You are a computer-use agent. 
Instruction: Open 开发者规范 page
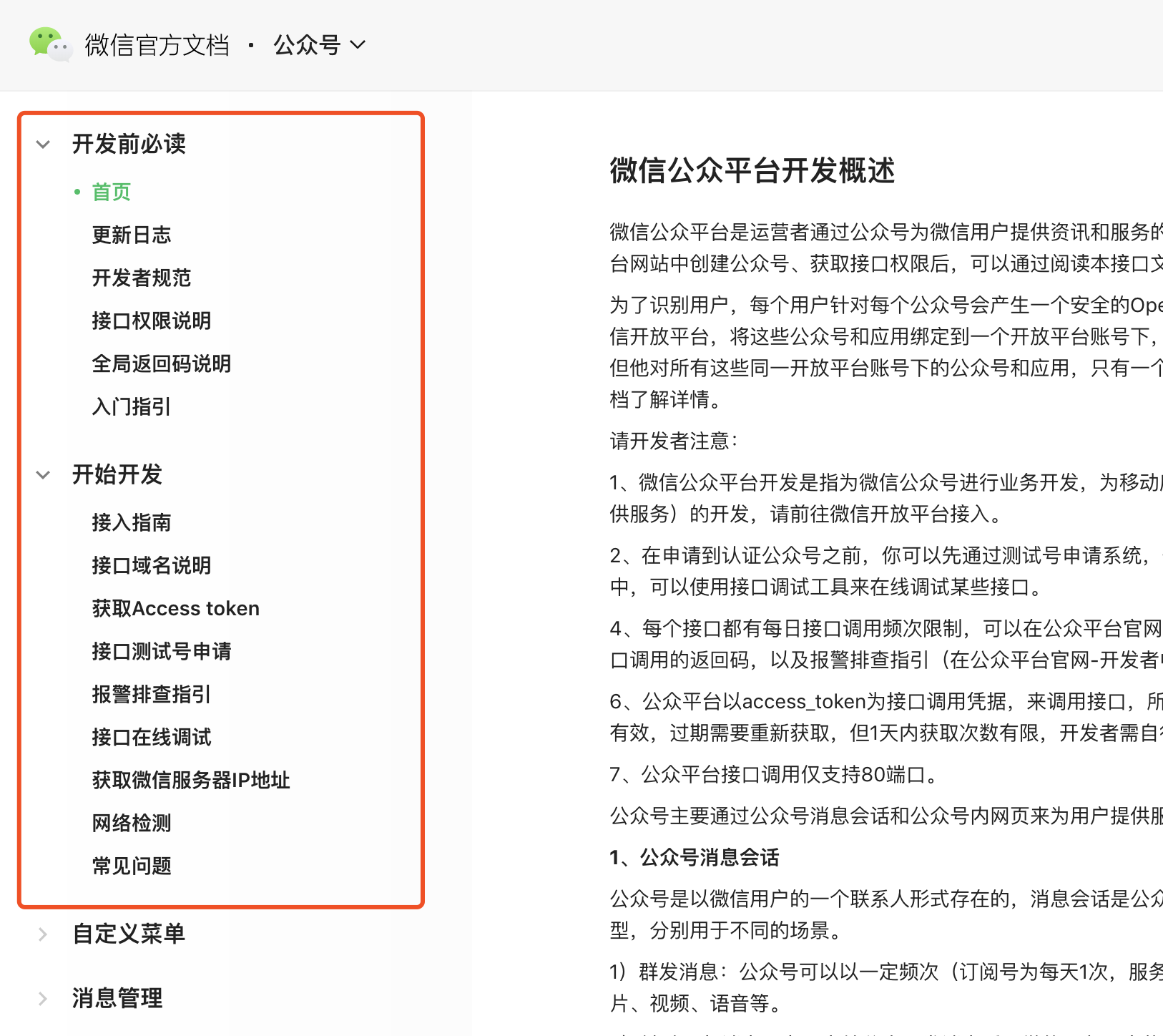click(x=142, y=278)
